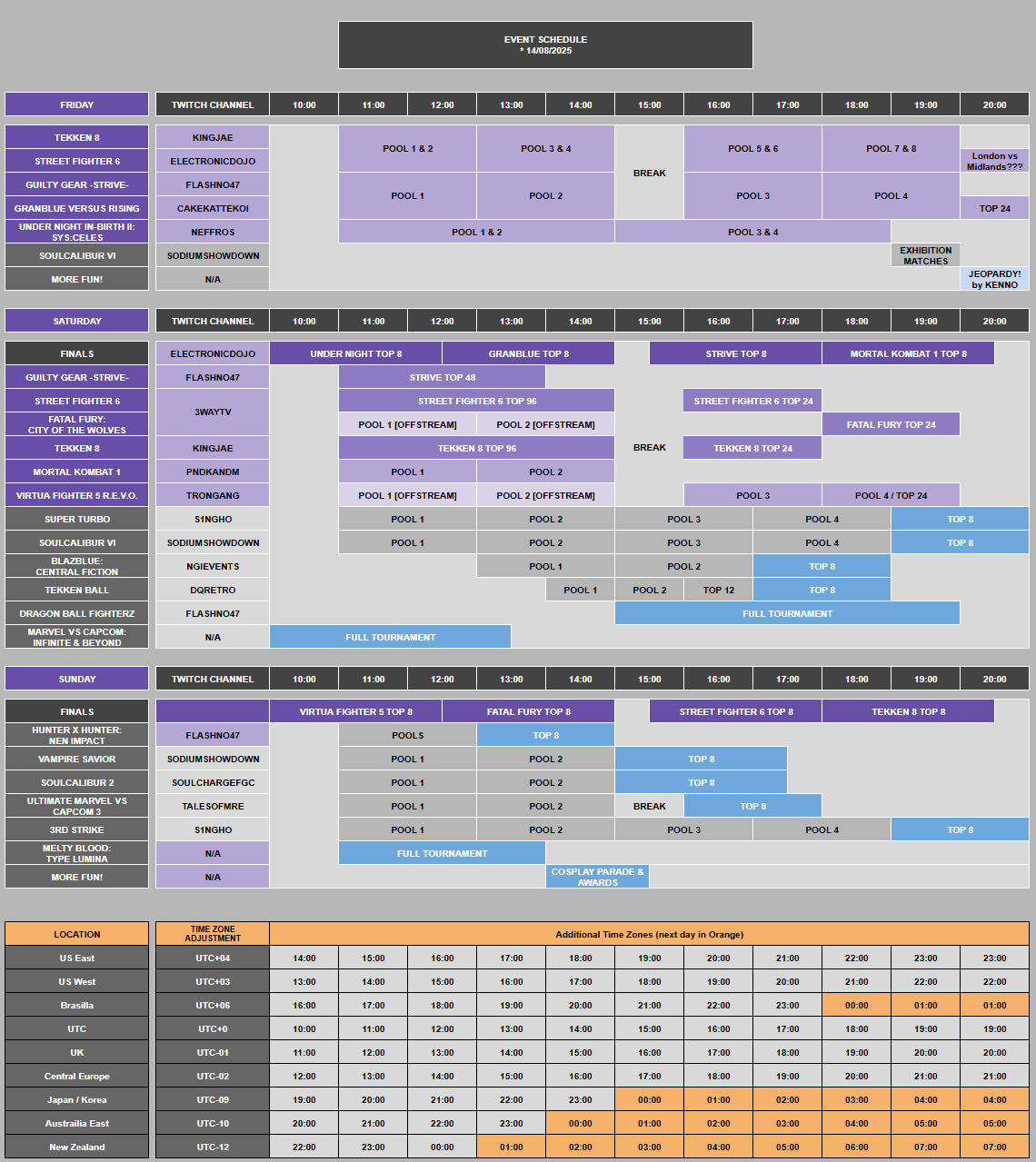The height and width of the screenshot is (1162, 1036).
Task: Select the VAMPIRE SAVIOR row label
Action: 77,759
